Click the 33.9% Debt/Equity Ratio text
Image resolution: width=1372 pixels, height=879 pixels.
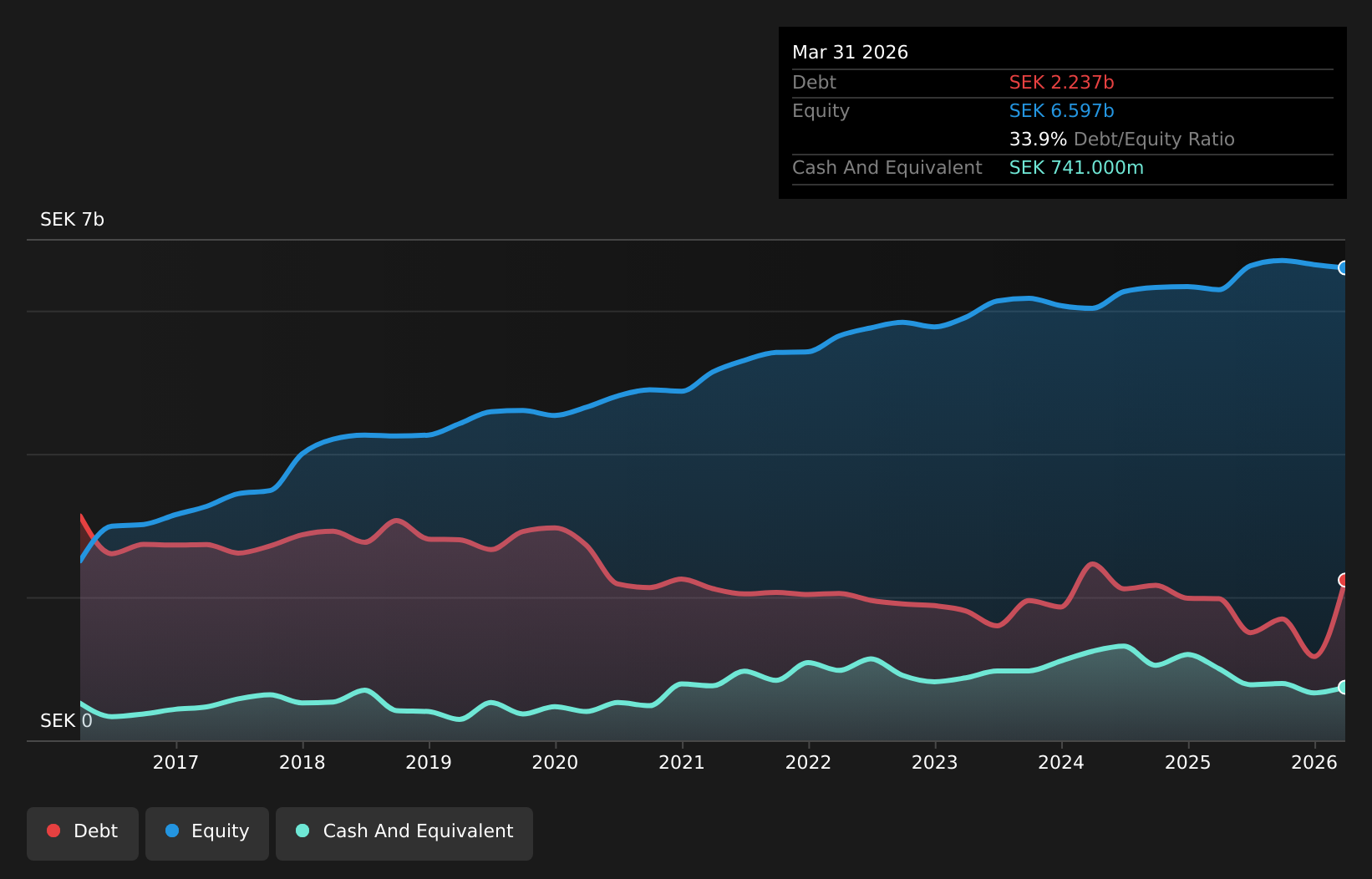point(1121,140)
